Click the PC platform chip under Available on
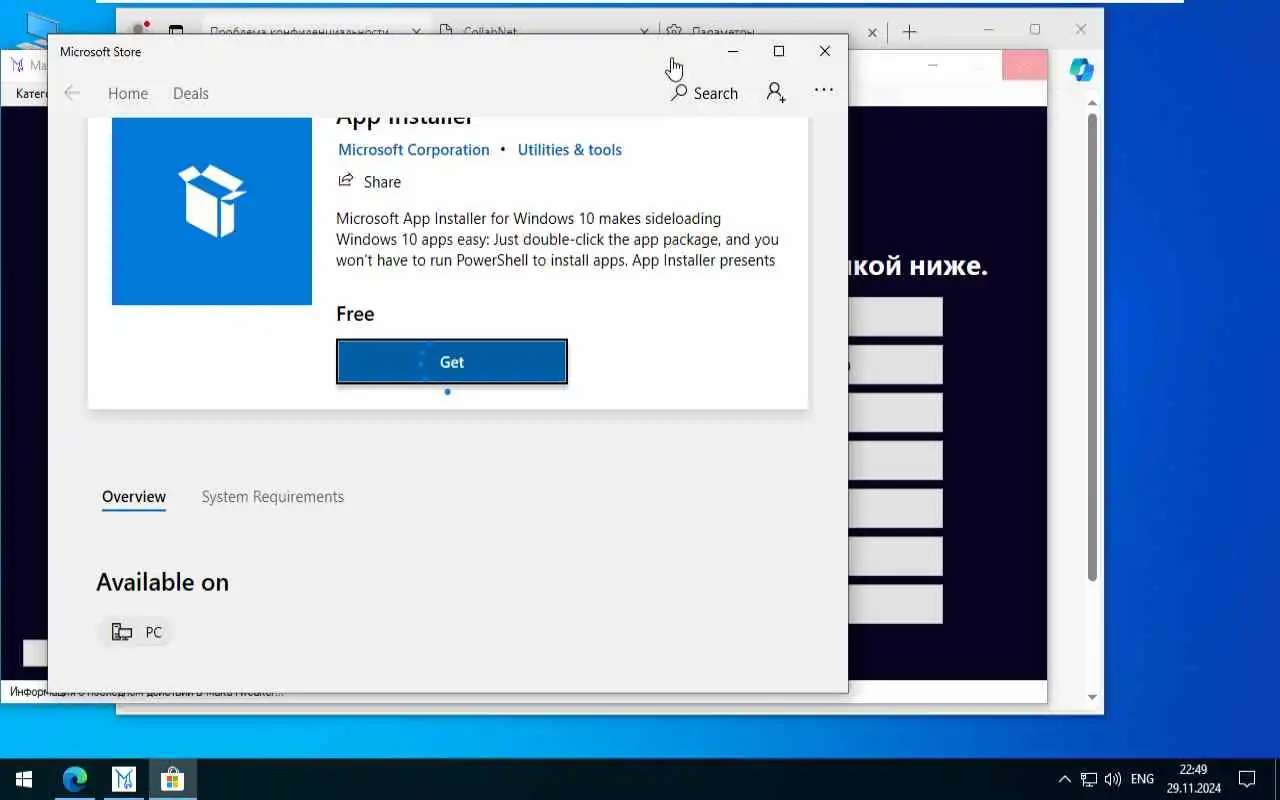The width and height of the screenshot is (1280, 800). [x=137, y=632]
